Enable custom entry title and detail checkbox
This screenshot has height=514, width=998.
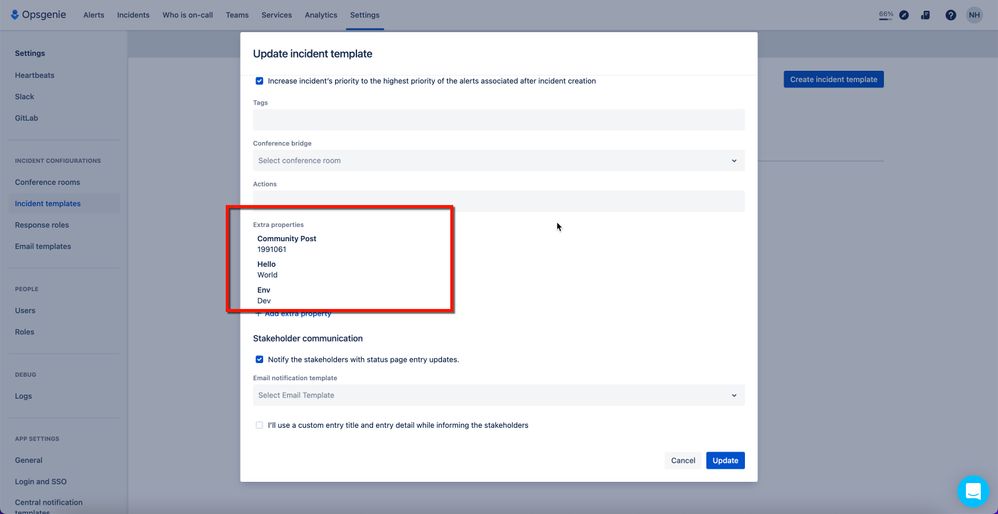pos(259,425)
